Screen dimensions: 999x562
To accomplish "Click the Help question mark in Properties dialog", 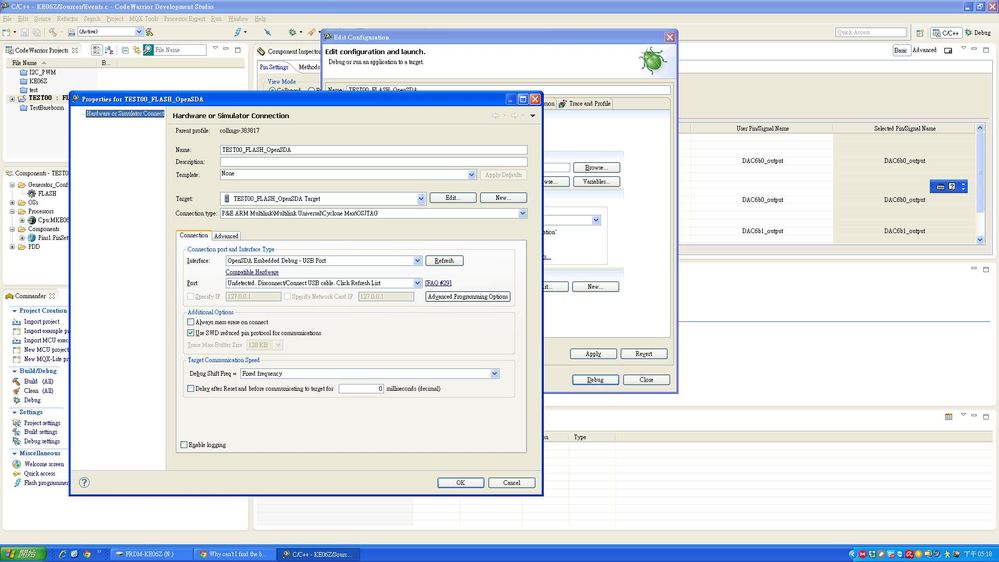I will [x=84, y=482].
